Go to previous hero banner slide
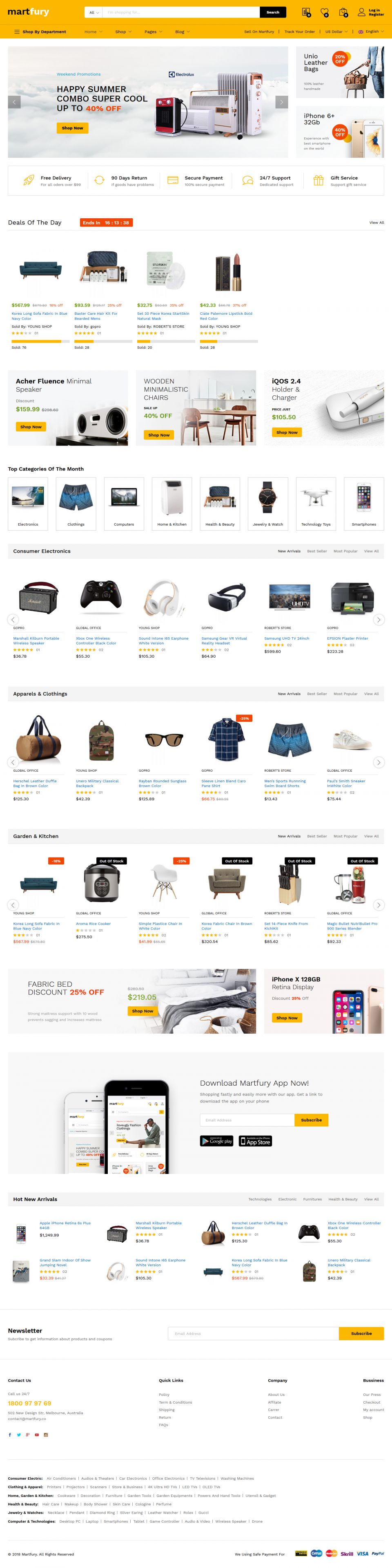 point(15,102)
